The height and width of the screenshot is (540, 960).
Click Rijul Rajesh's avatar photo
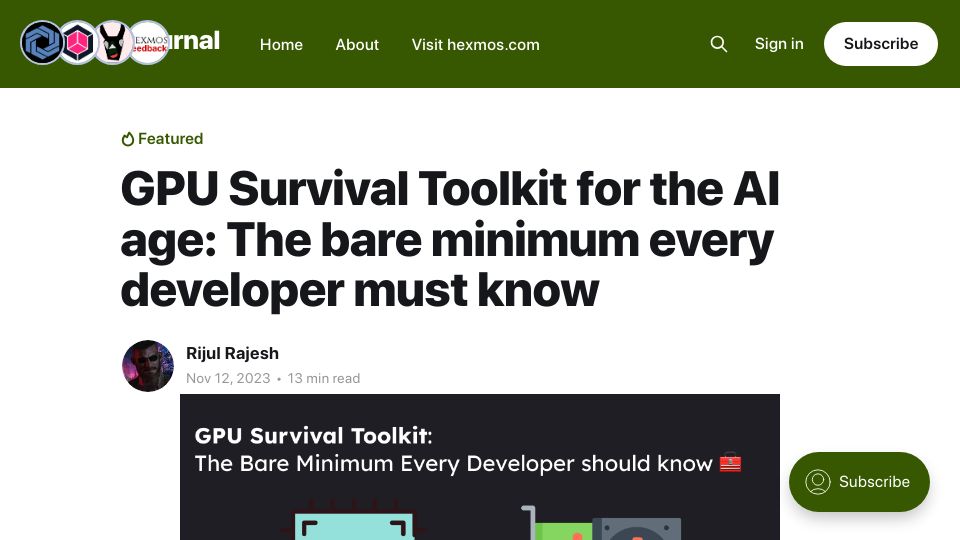148,366
